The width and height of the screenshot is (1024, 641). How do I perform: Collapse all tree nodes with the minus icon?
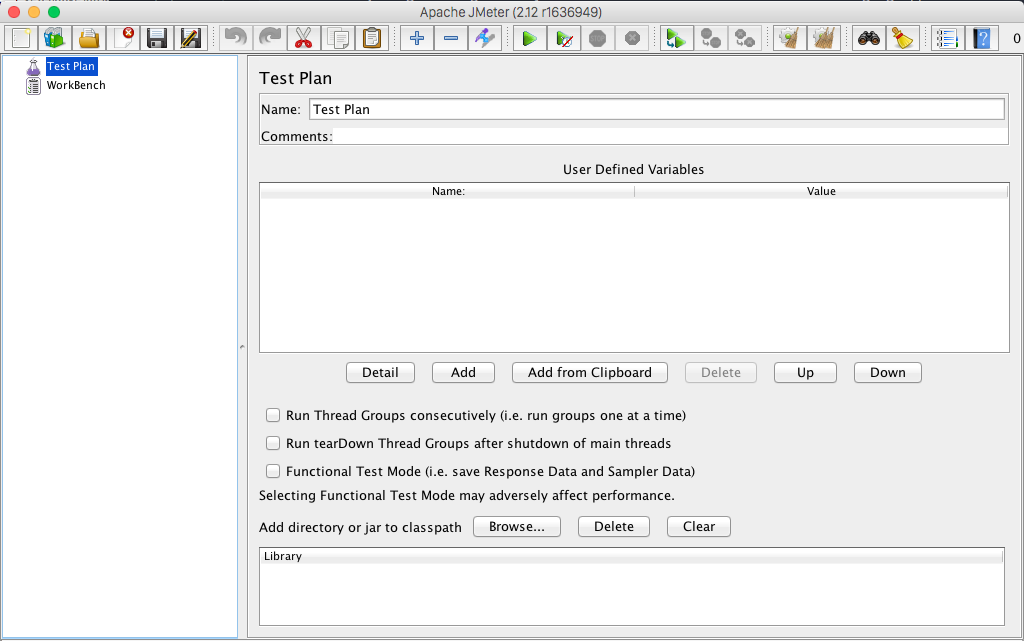point(451,39)
